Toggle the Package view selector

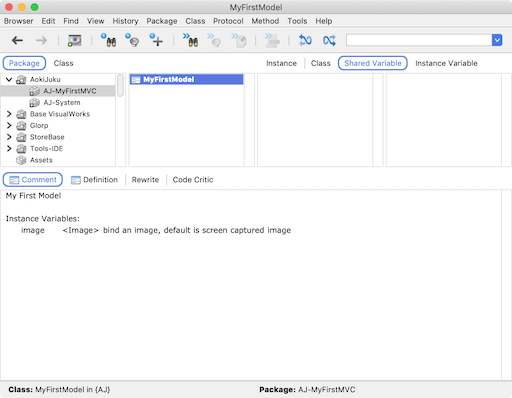click(24, 63)
